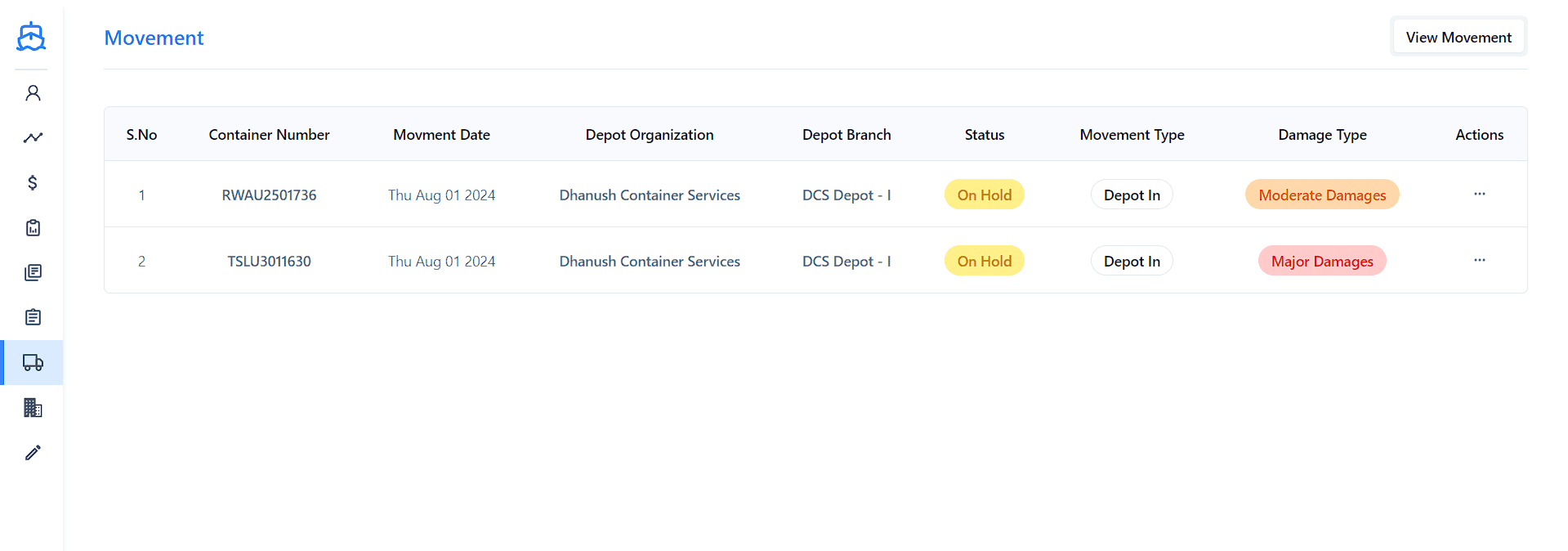1568x551 pixels.
Task: Open the clipboard list sidebar icon
Action: 33,317
